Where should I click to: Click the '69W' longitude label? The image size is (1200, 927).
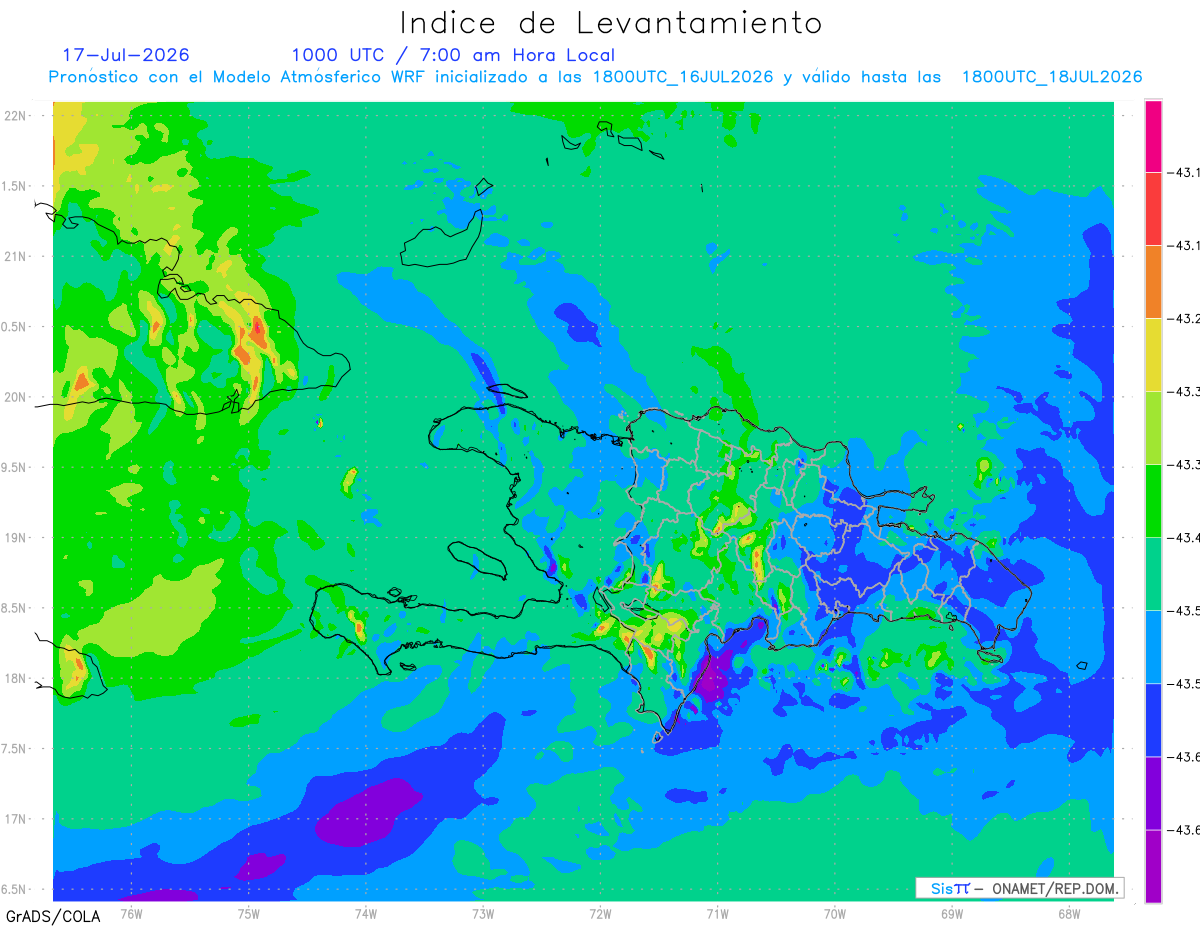click(952, 913)
